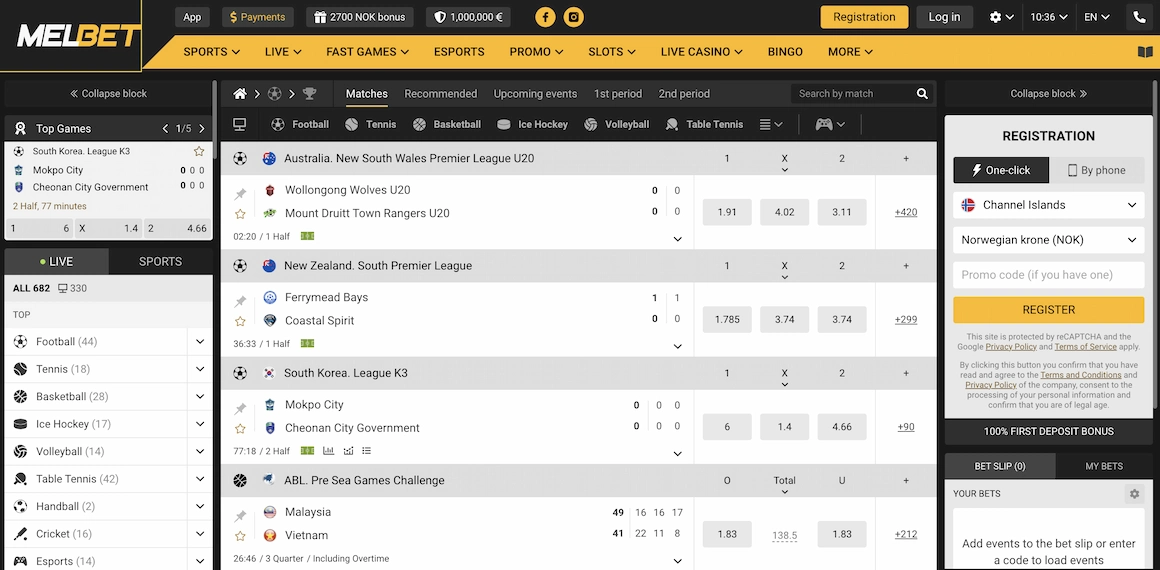
Task: Open the Instagram page icon
Action: coord(573,17)
